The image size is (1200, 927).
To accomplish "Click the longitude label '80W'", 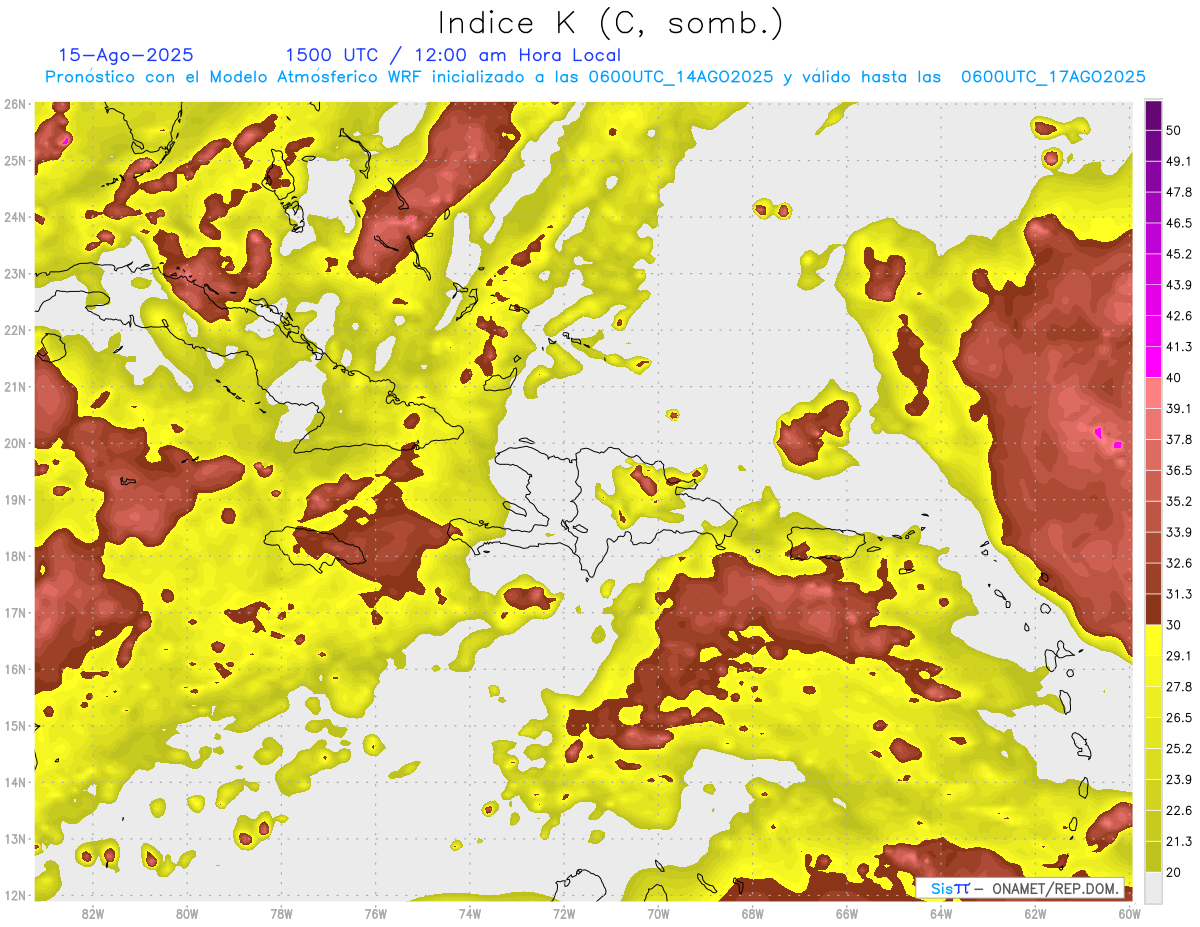I will (187, 912).
